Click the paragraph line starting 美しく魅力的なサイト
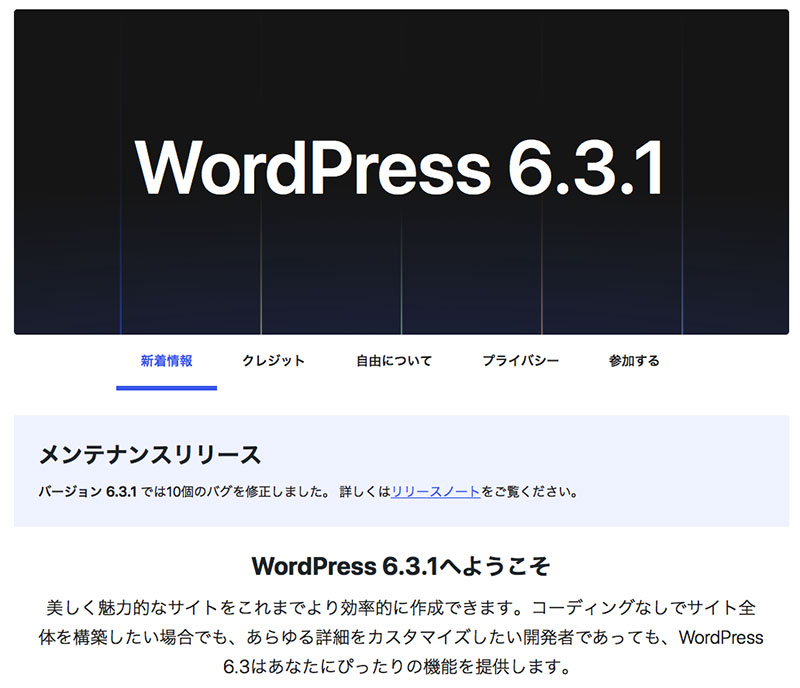The width and height of the screenshot is (800, 688). pos(401,607)
